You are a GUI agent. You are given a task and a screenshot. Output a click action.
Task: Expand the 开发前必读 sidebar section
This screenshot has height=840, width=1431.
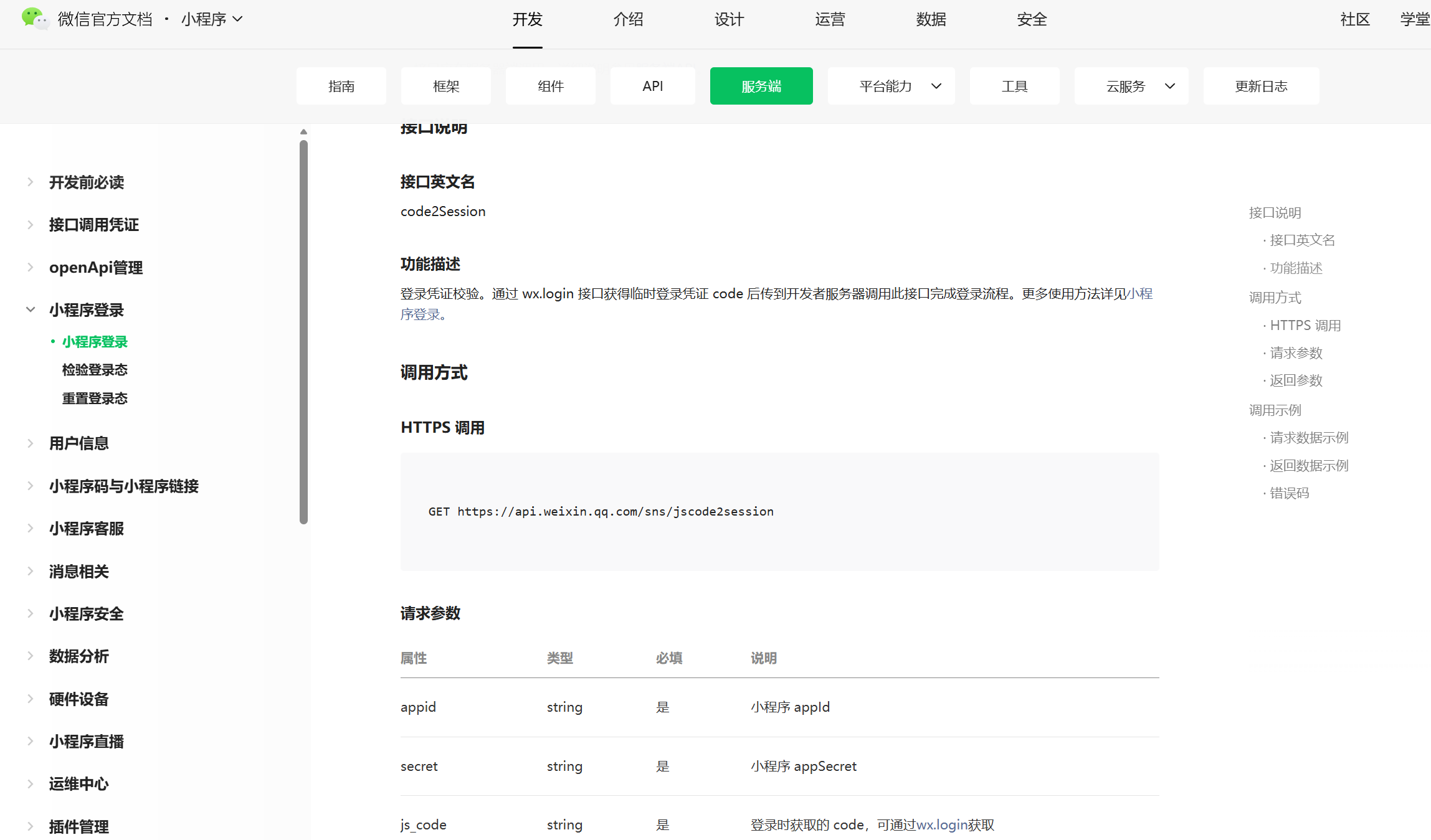coord(30,182)
